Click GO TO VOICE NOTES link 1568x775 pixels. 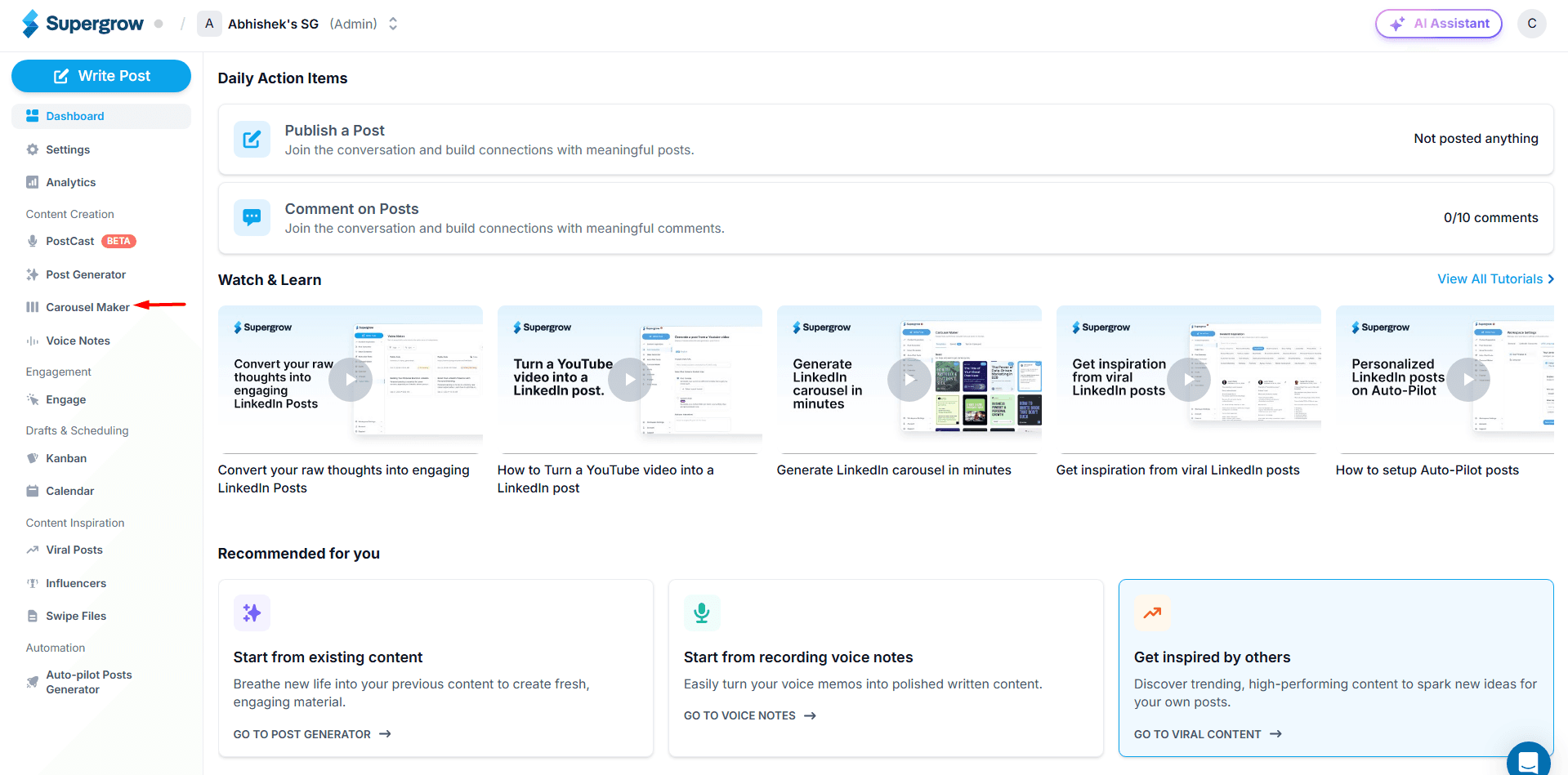click(749, 715)
